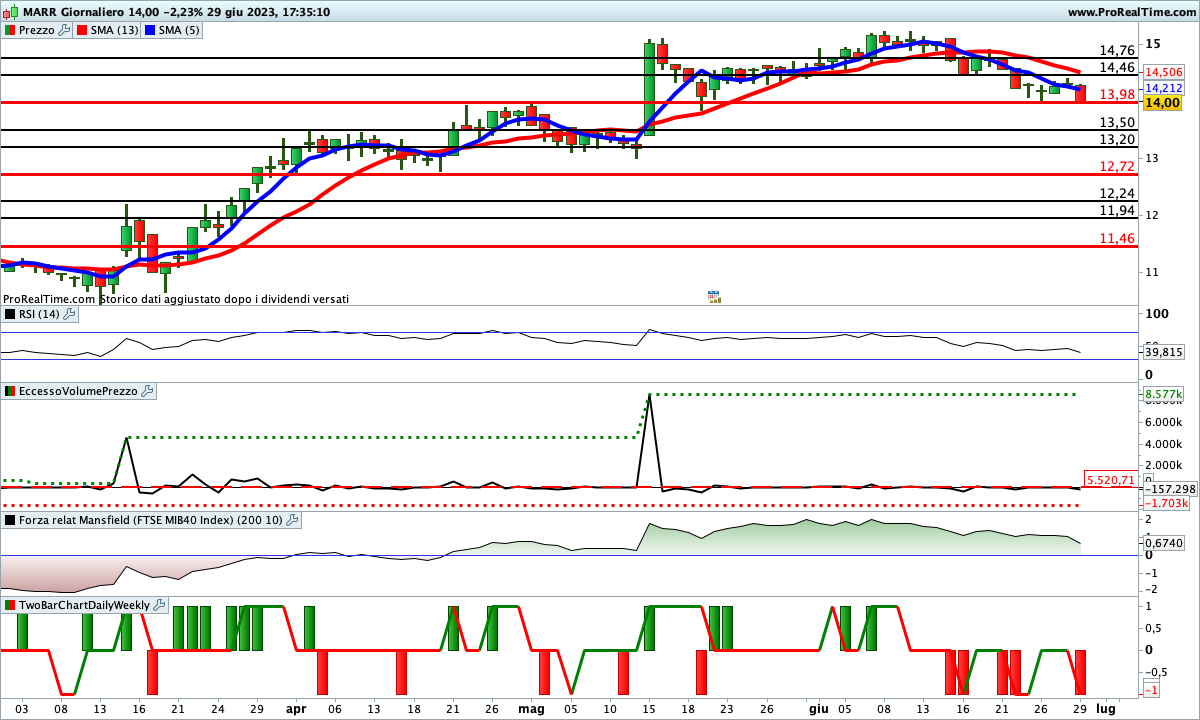This screenshot has width=1200, height=720.
Task: Click the 14,76 resistance level label
Action: coord(1117,50)
